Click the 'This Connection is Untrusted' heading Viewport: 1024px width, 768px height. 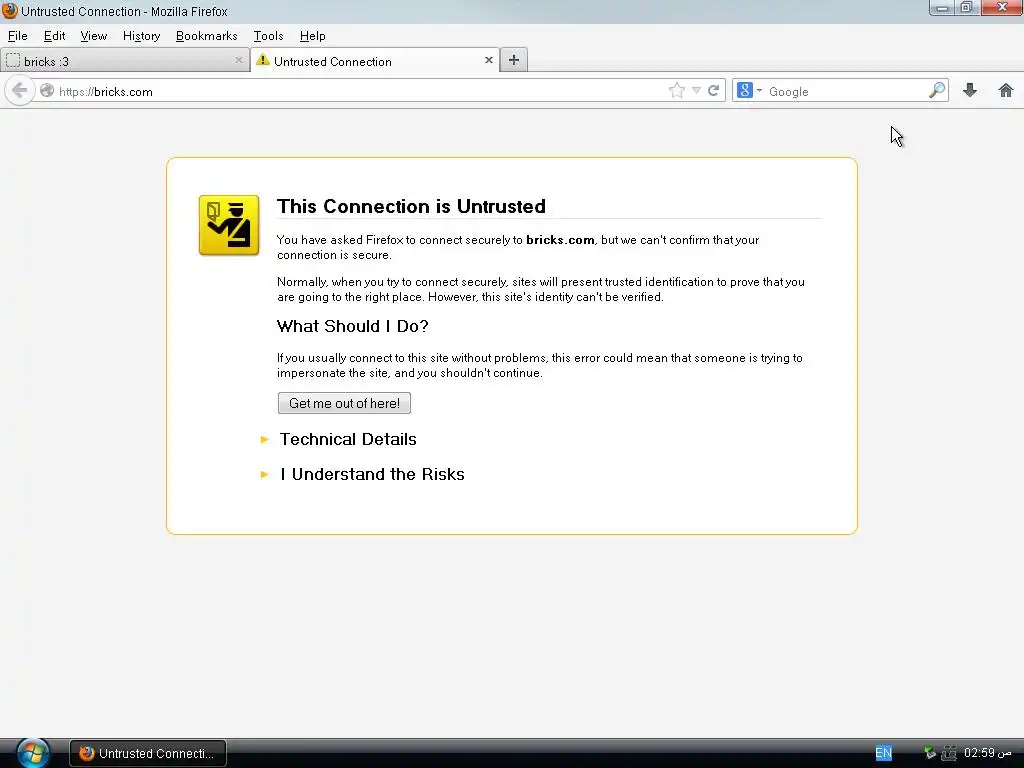click(x=411, y=206)
